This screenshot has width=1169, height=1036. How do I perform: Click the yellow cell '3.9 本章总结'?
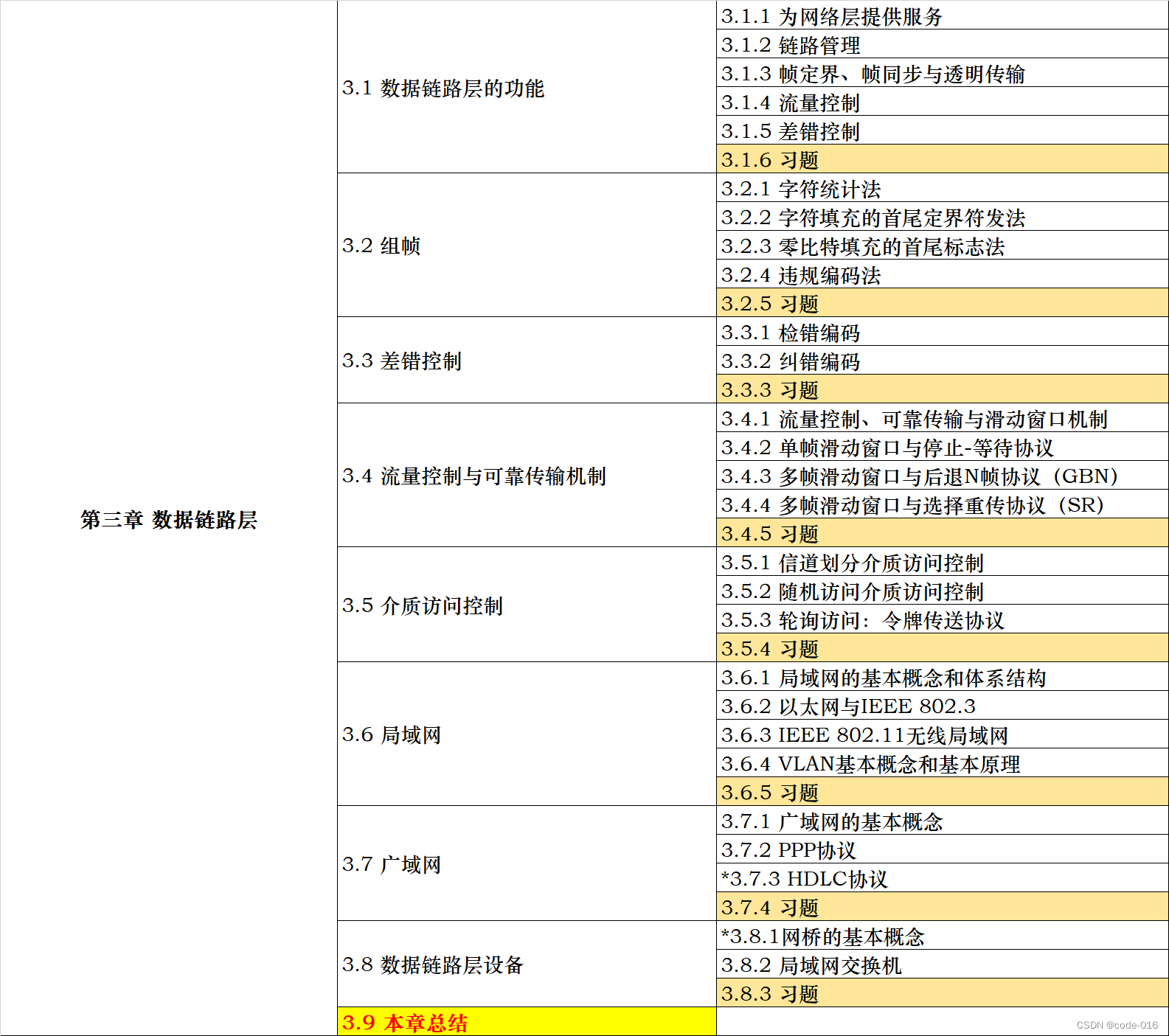point(527,1021)
